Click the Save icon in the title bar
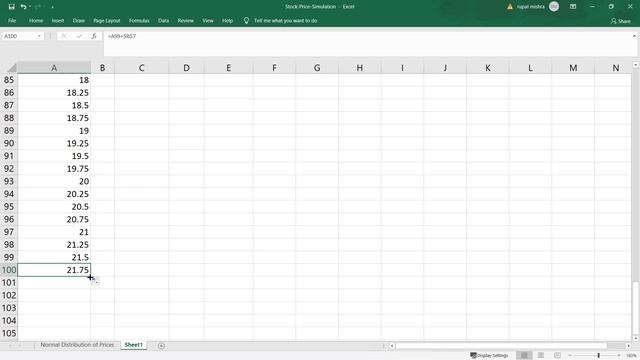This screenshot has width=640, height=360. [x=11, y=7]
